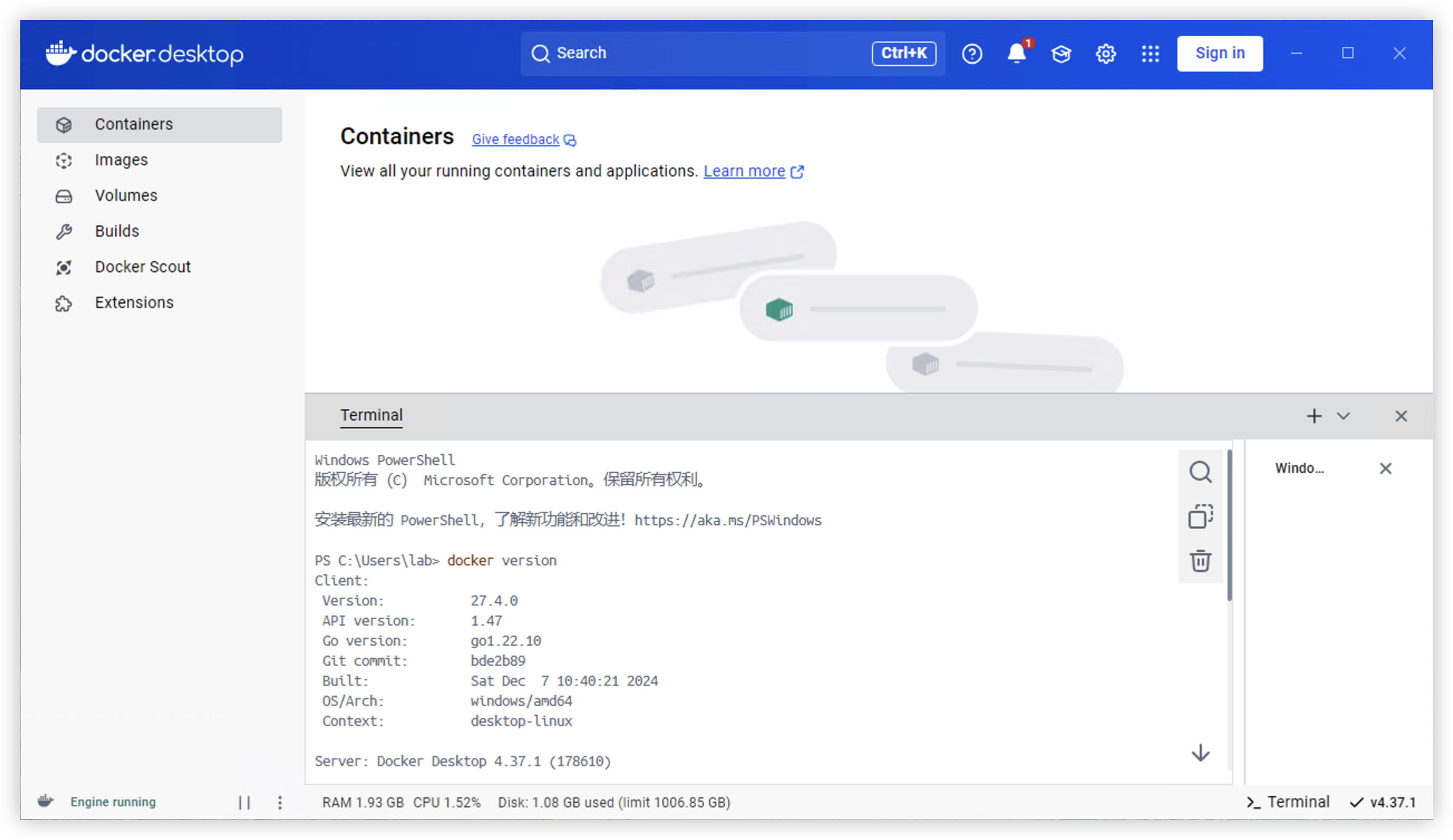Click the Builds wrench icon
Viewport: 1453px width, 840px height.
64,232
